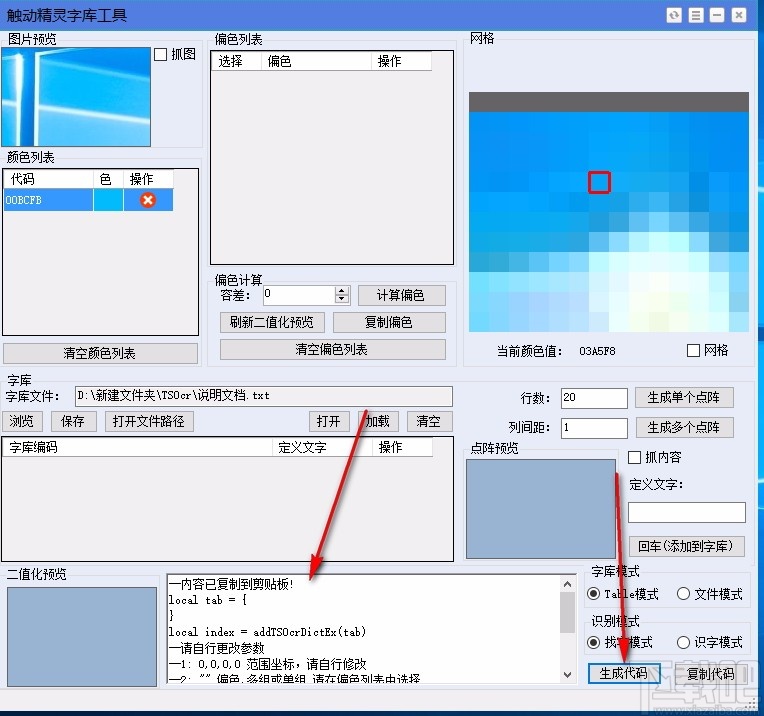Screen dimensions: 764x716
Task: Click 生成单个点阵 button
Action: point(684,398)
